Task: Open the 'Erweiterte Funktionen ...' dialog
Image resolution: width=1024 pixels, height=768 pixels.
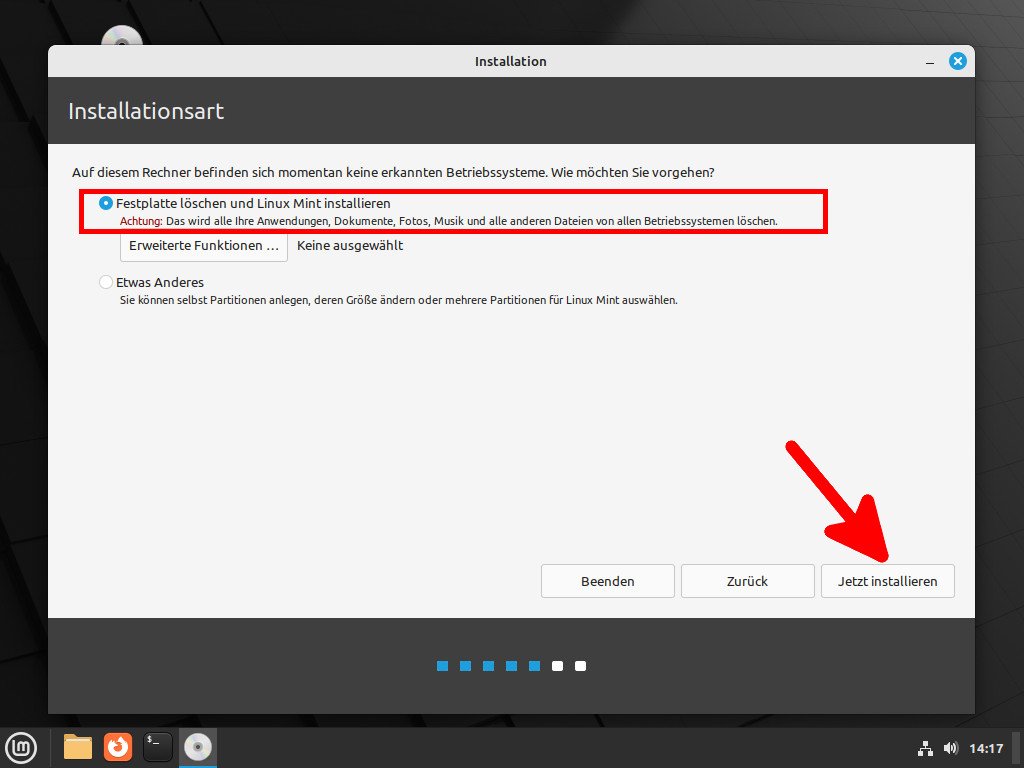Action: (x=203, y=245)
